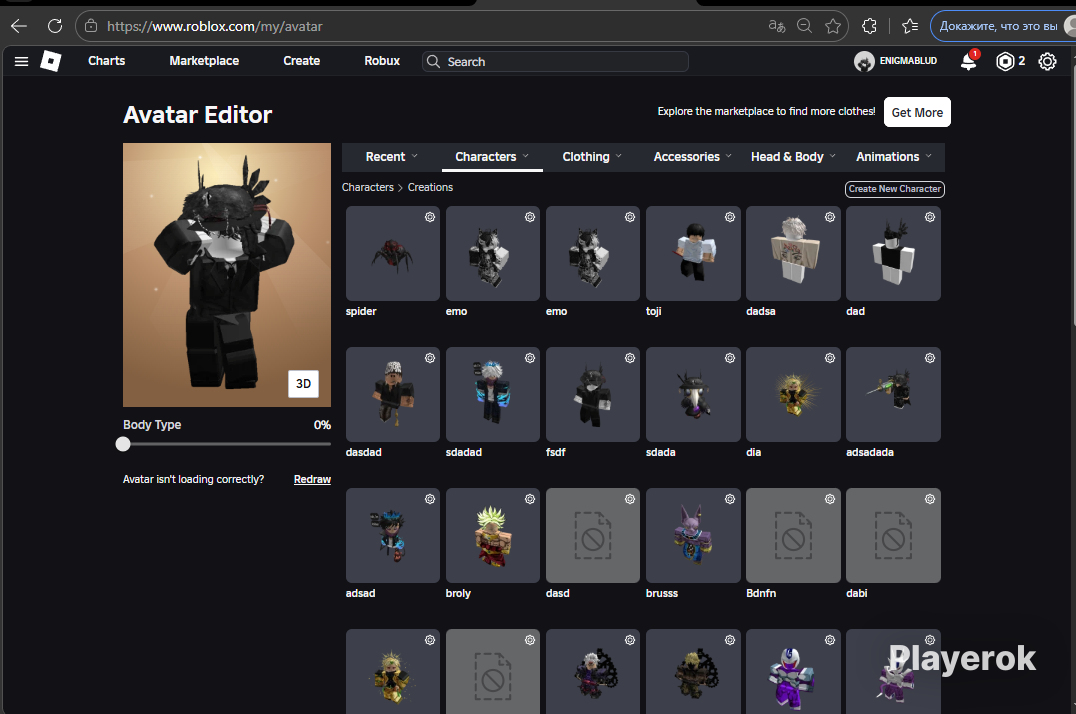Click the Get More button
The width and height of the screenshot is (1076, 714).
click(917, 112)
